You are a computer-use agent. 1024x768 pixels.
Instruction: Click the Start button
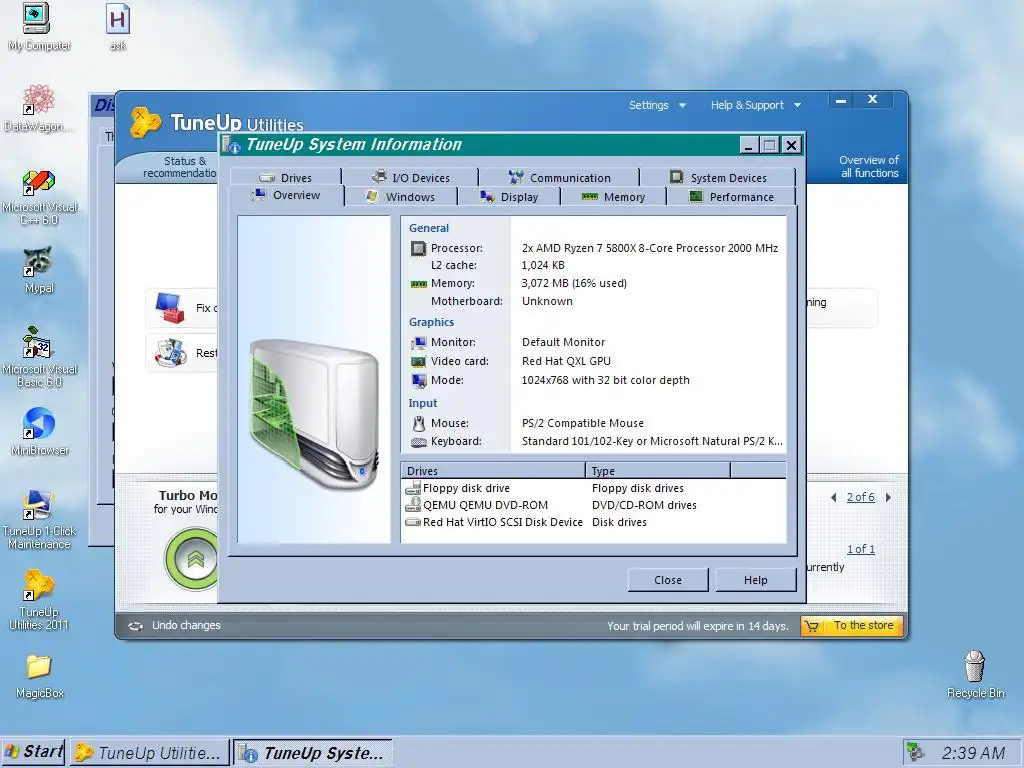(x=33, y=752)
